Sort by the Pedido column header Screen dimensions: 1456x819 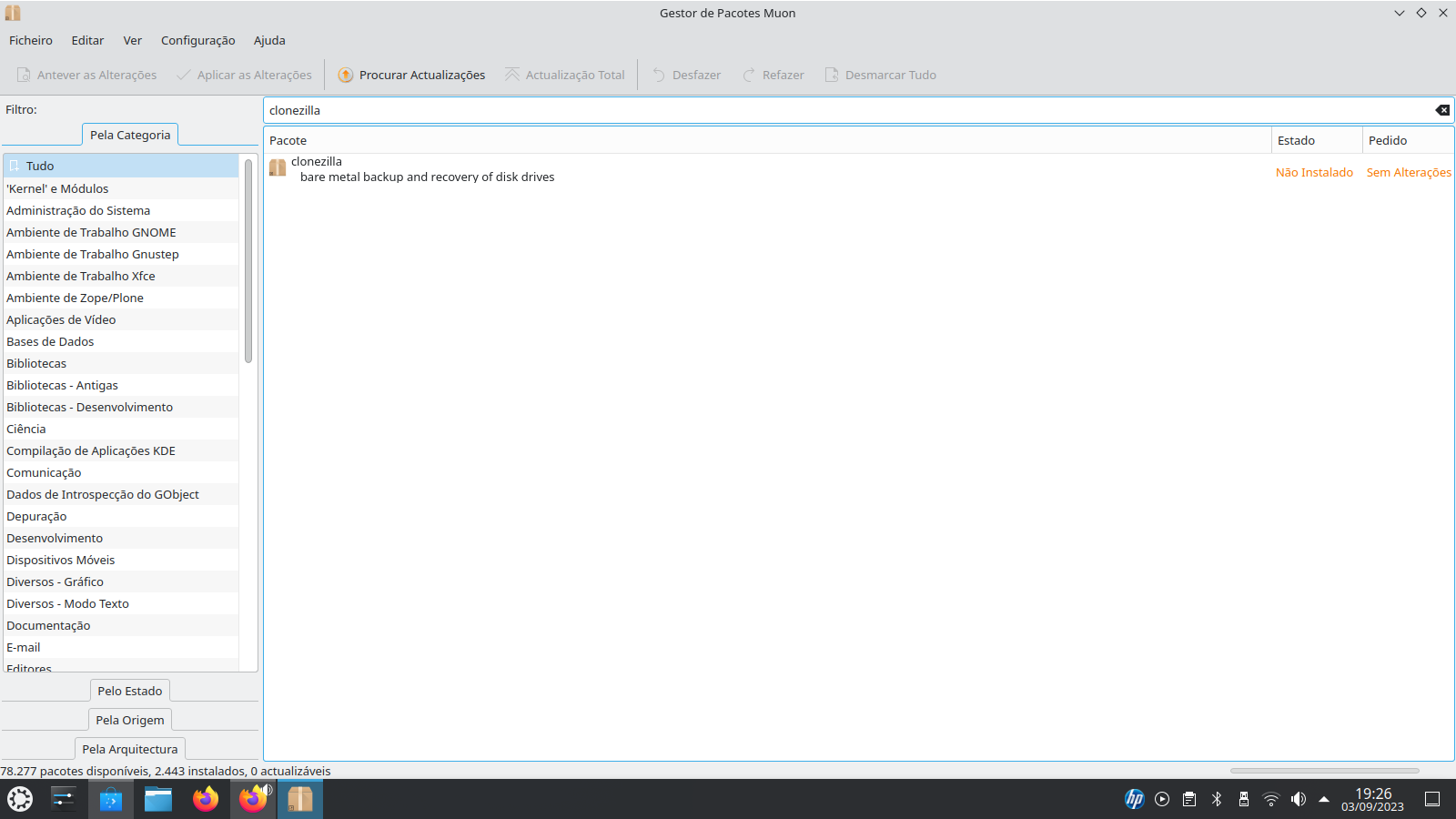pyautogui.click(x=1408, y=140)
